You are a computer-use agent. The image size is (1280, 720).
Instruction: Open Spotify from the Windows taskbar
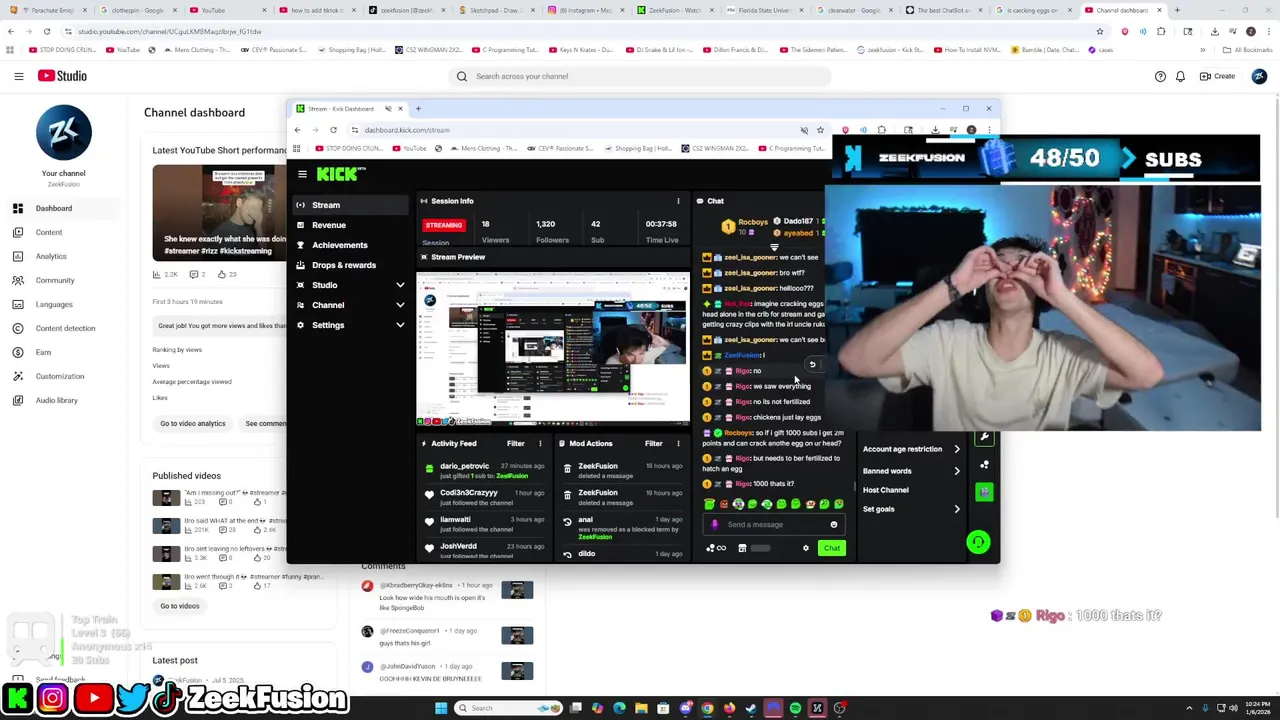pos(795,708)
